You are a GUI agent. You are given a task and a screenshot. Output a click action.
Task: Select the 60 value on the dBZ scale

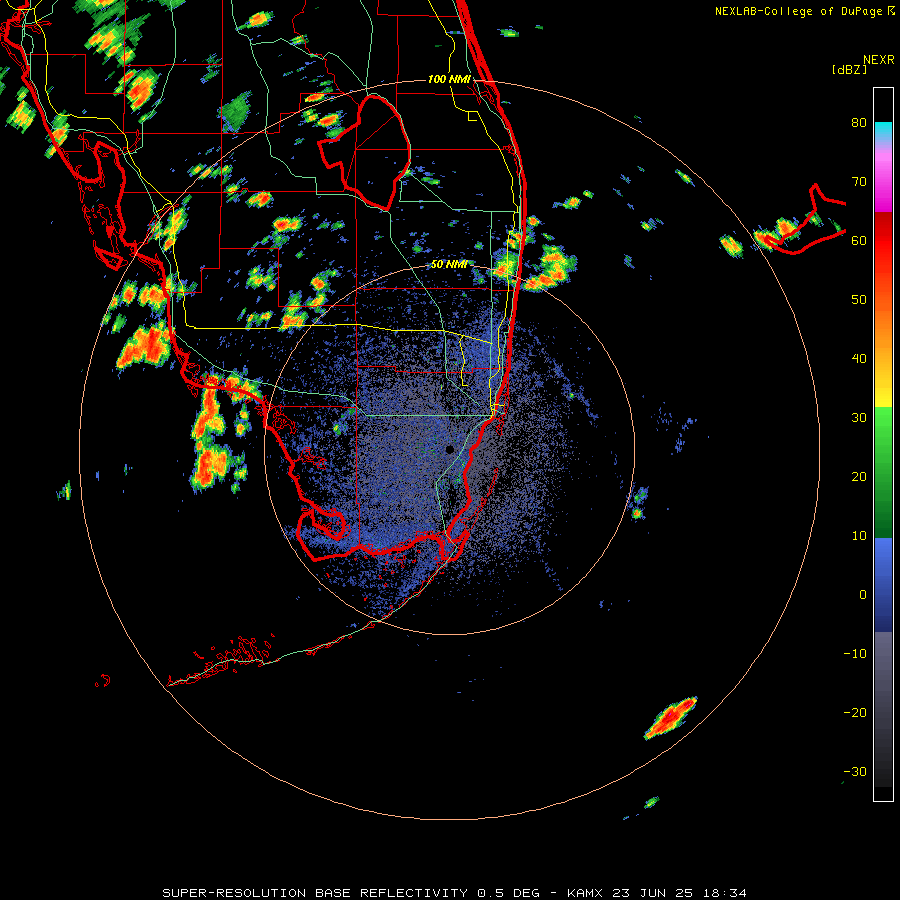859,241
